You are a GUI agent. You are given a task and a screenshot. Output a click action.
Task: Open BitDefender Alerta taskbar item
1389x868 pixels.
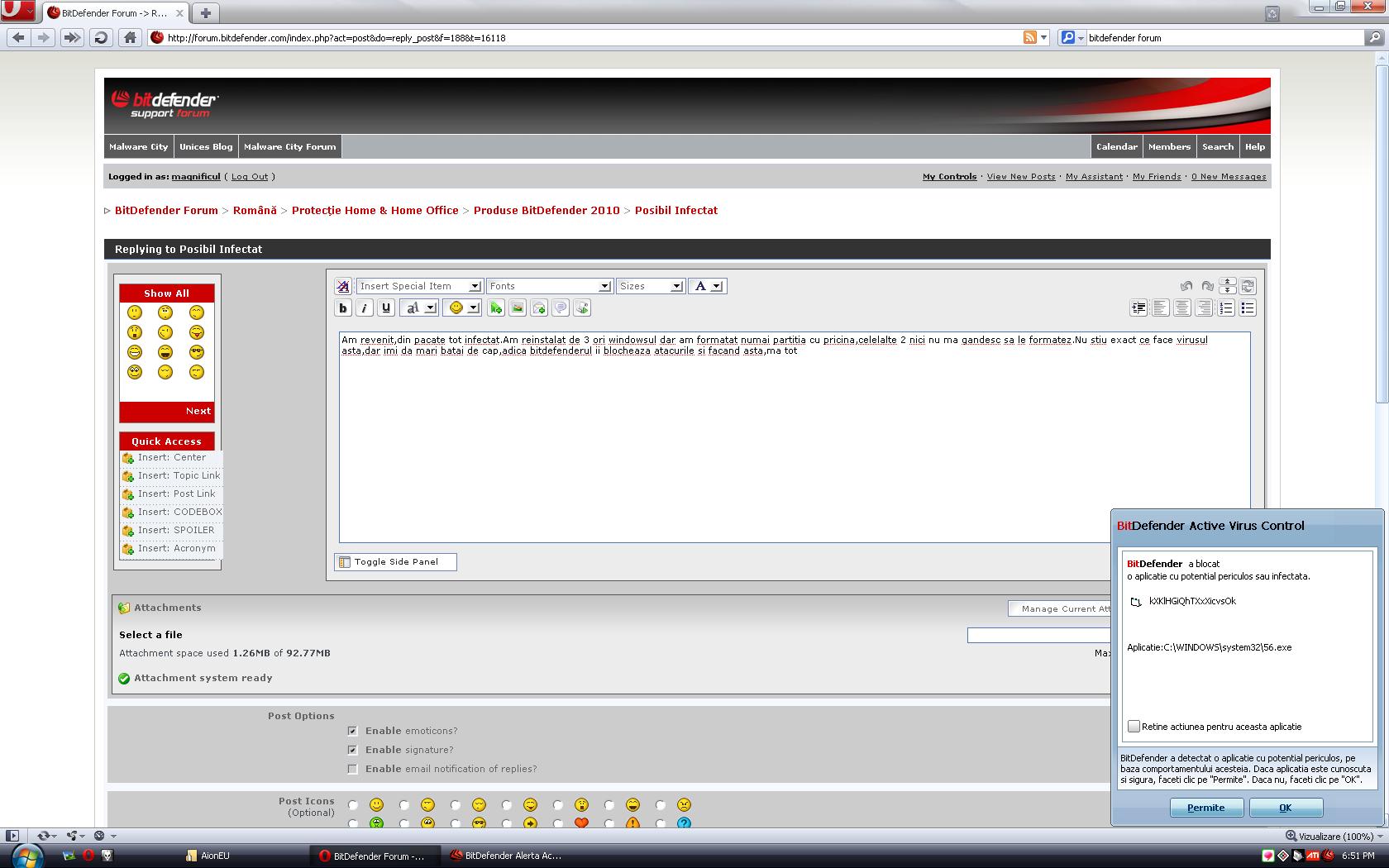506,856
